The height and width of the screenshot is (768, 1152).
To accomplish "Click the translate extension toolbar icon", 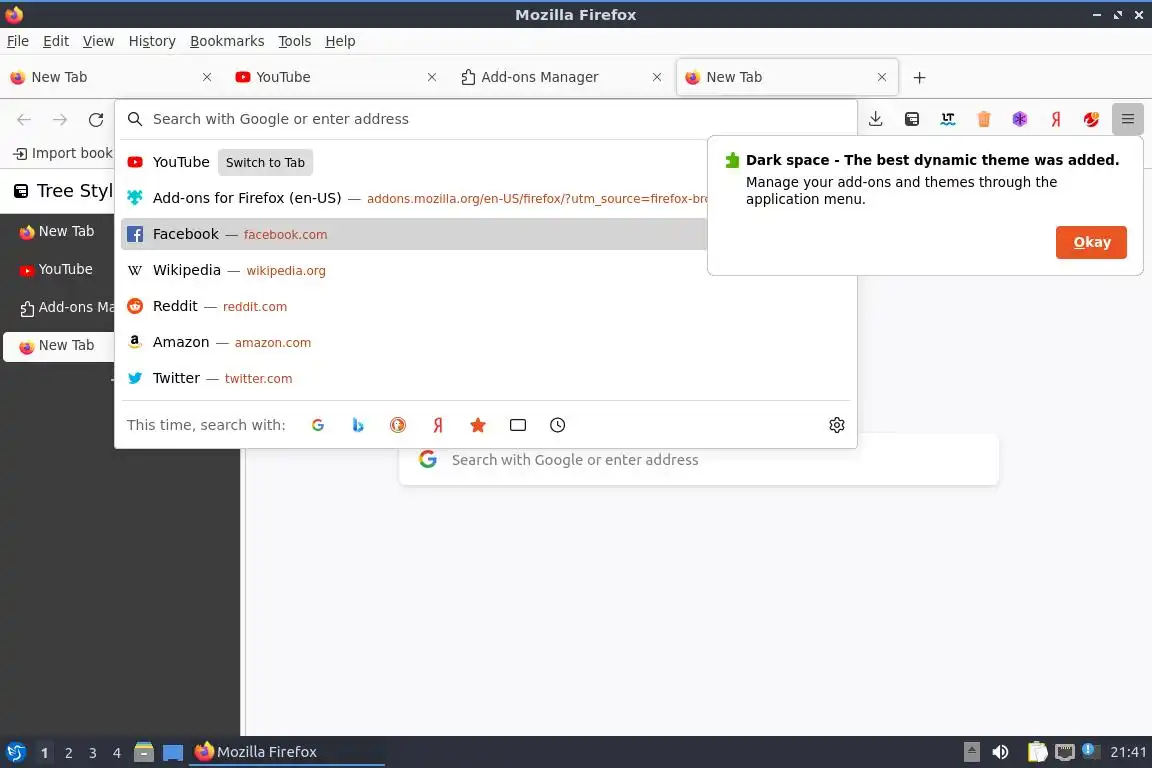I will 948,119.
